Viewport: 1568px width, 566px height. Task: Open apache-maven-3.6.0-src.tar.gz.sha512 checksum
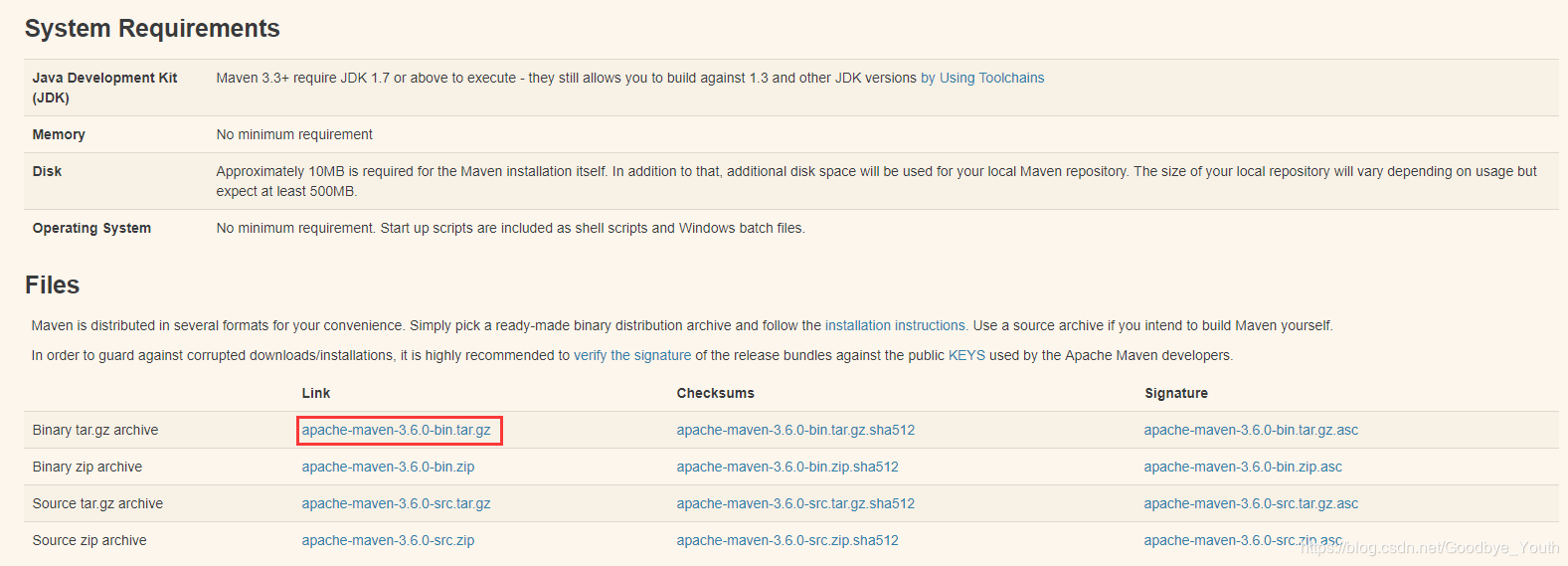[795, 503]
